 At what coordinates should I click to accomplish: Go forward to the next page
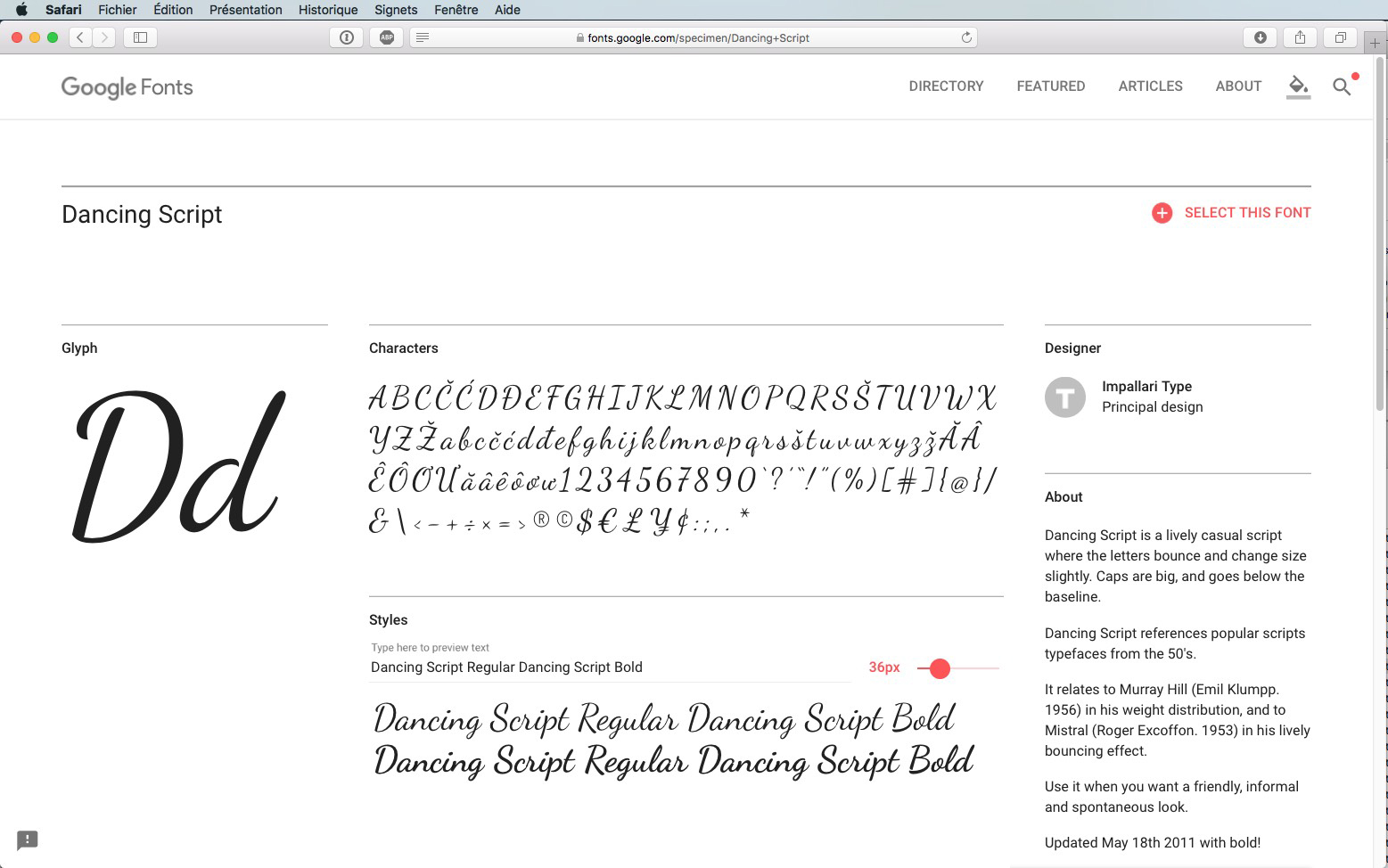click(x=104, y=37)
